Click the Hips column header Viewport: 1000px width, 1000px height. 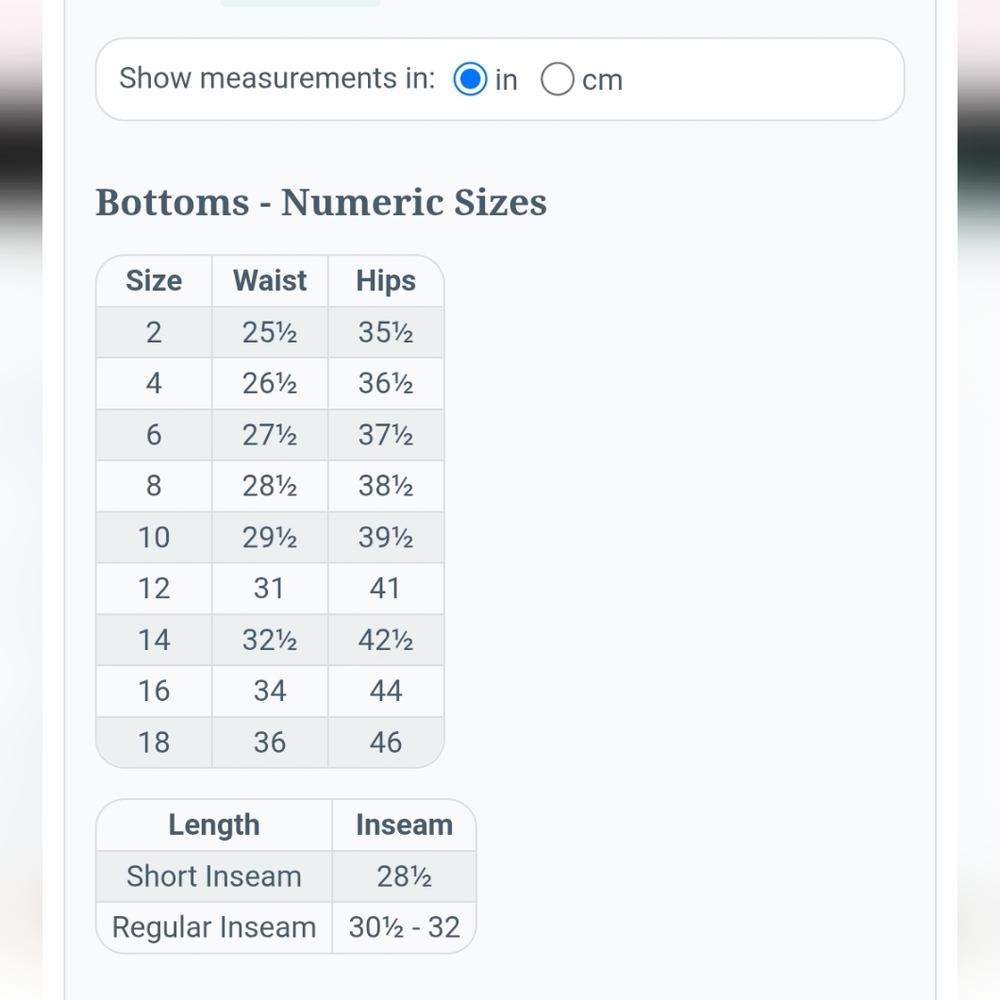[386, 281]
